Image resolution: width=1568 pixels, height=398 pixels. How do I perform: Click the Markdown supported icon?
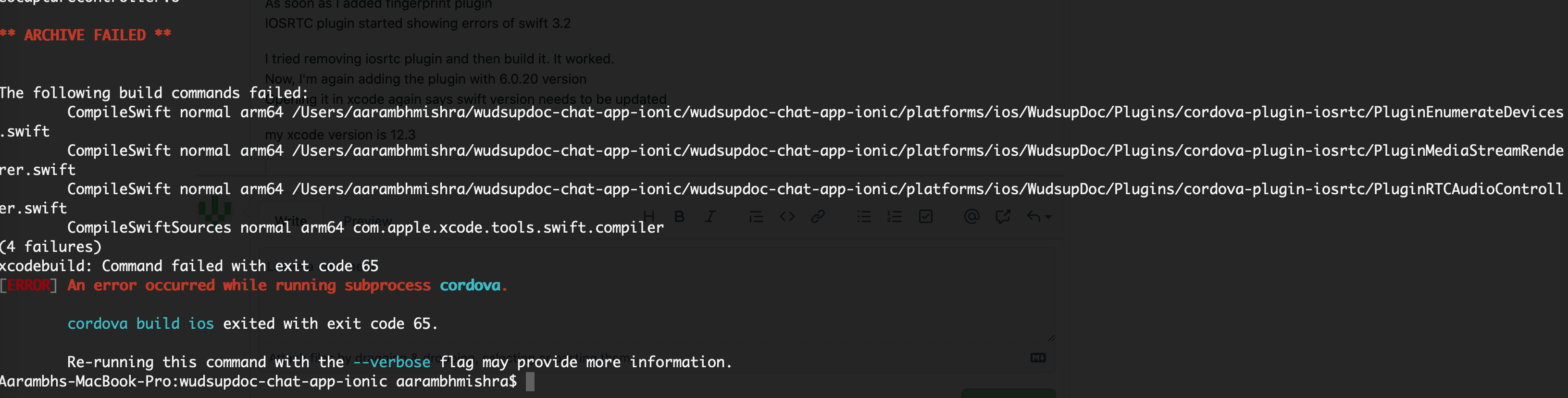1038,358
